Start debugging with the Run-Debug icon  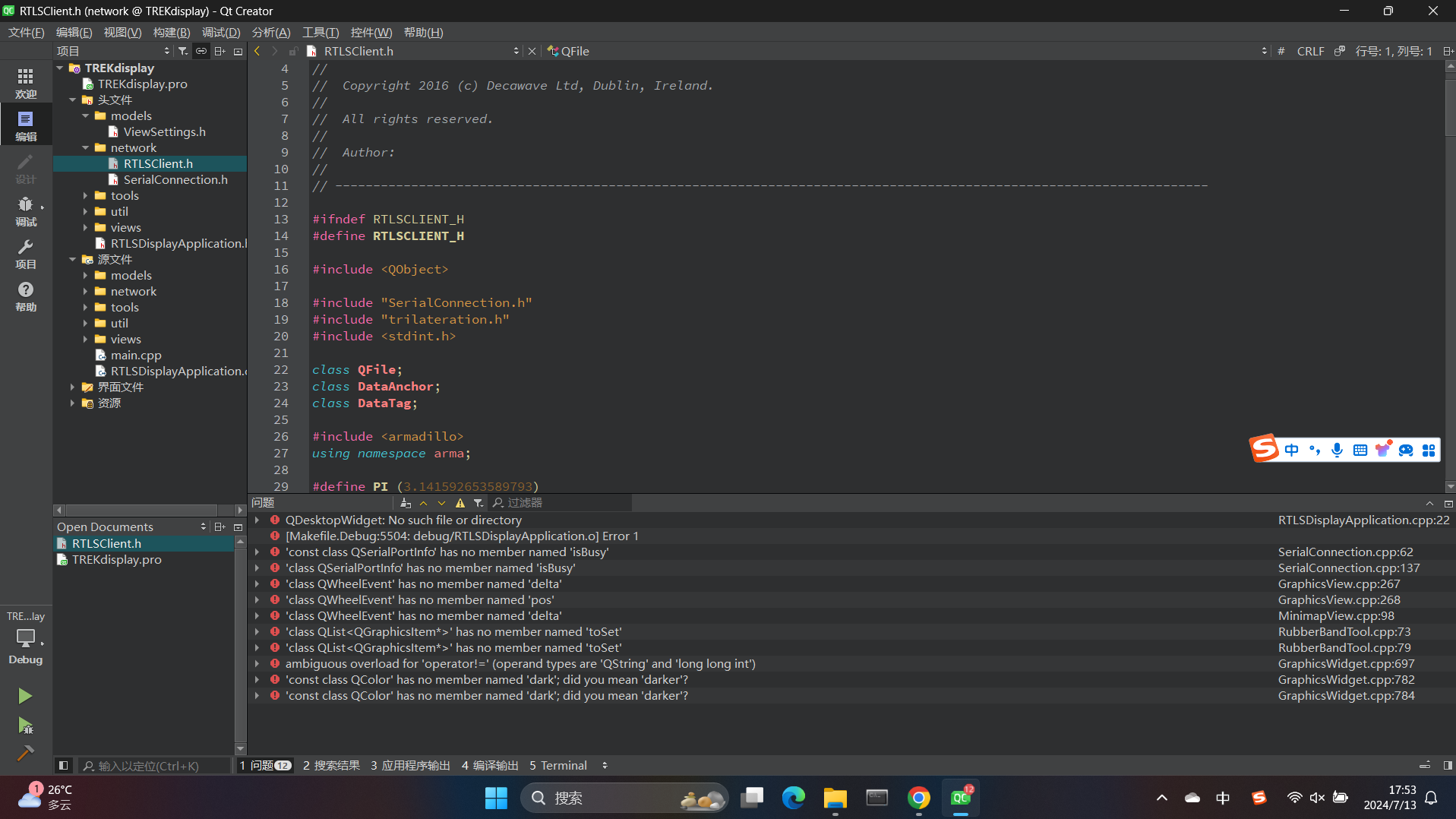[25, 726]
